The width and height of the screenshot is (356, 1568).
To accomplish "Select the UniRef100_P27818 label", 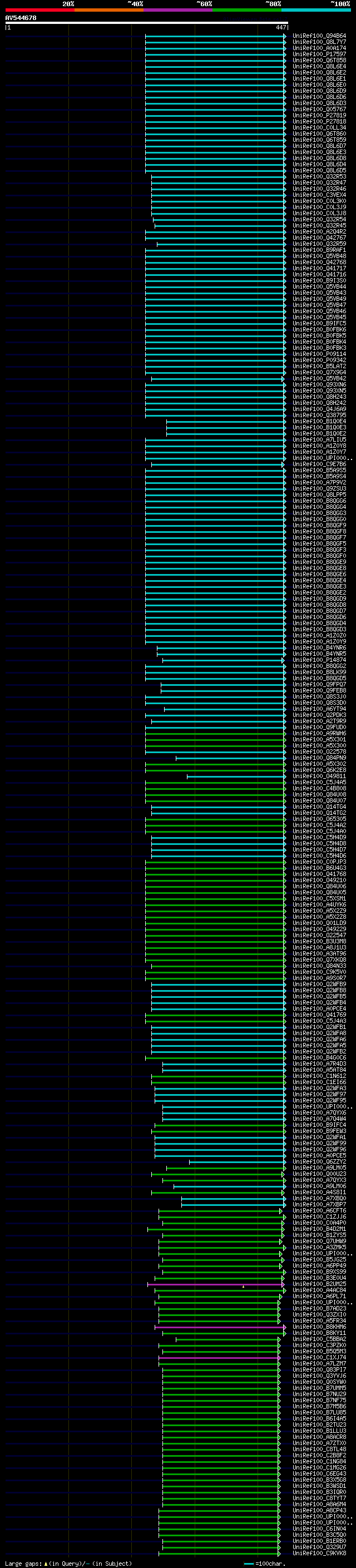I will [319, 122].
